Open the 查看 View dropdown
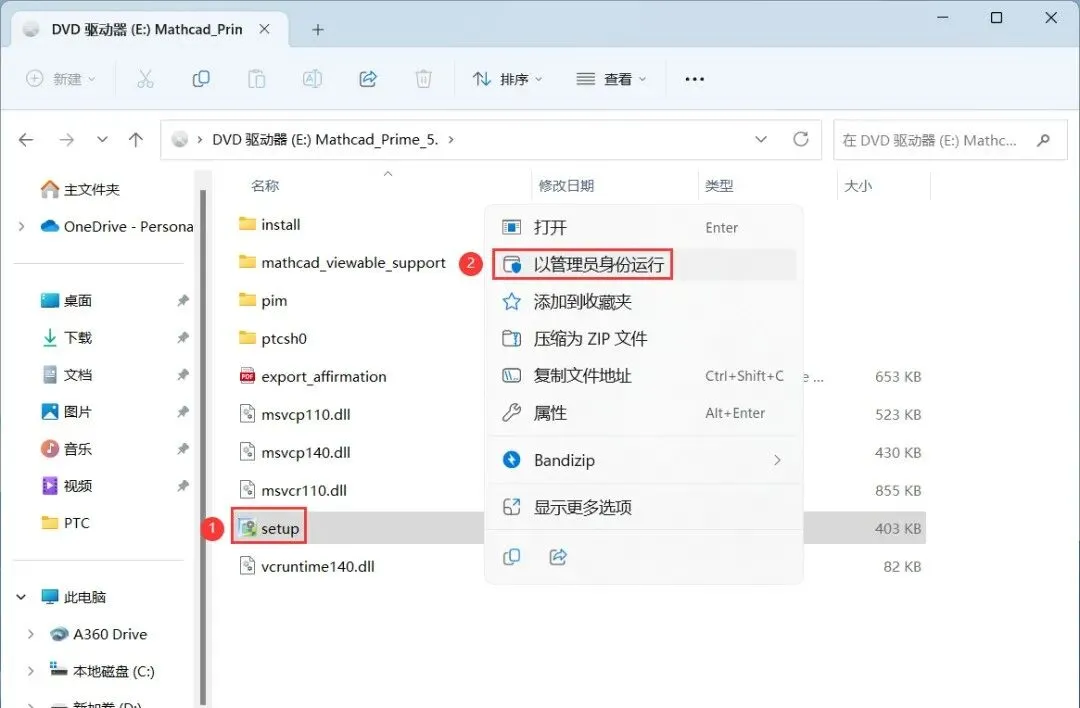The image size is (1080, 708). pyautogui.click(x=612, y=79)
